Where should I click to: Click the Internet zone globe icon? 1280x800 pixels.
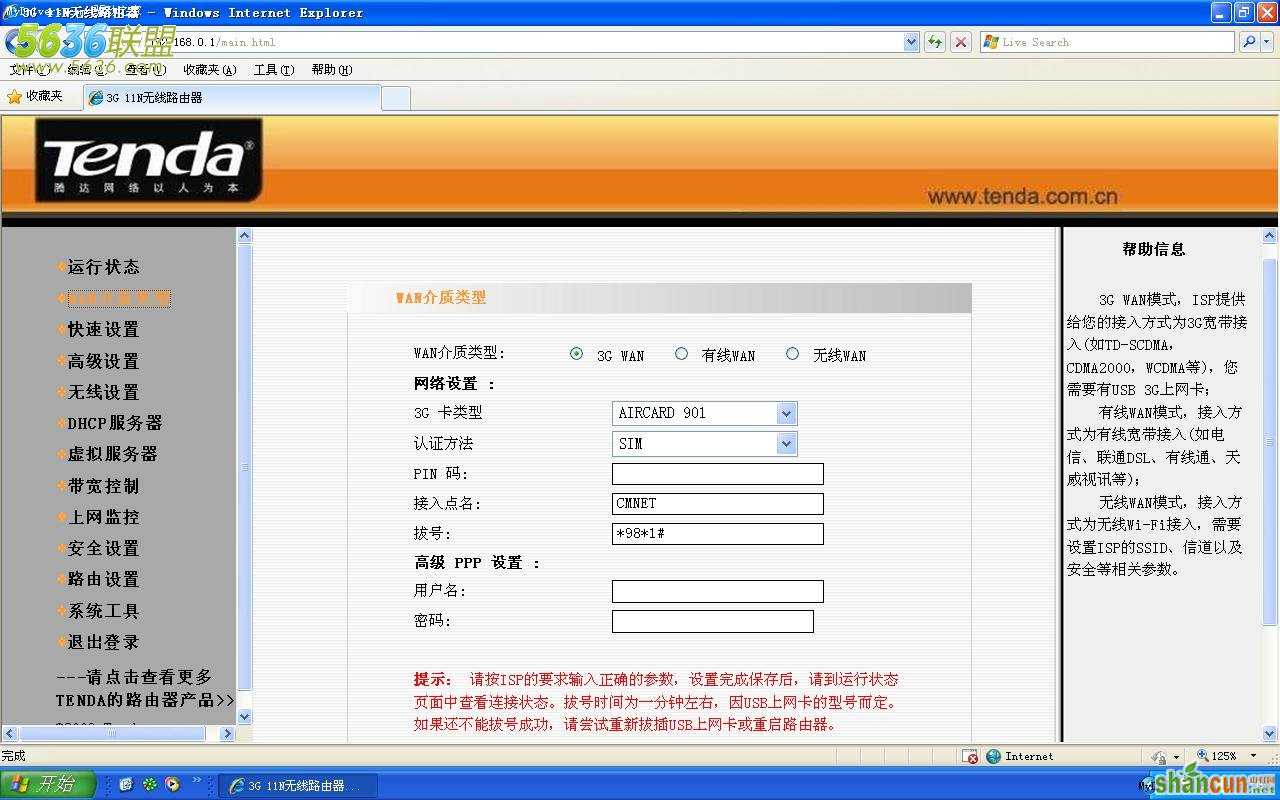click(x=994, y=757)
